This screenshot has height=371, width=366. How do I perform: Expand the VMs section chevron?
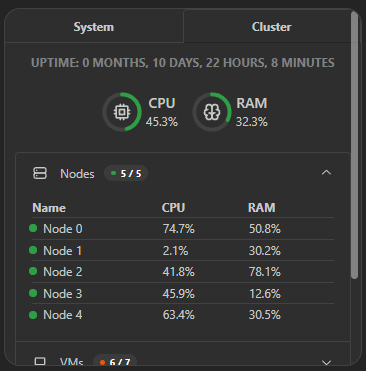tap(326, 362)
